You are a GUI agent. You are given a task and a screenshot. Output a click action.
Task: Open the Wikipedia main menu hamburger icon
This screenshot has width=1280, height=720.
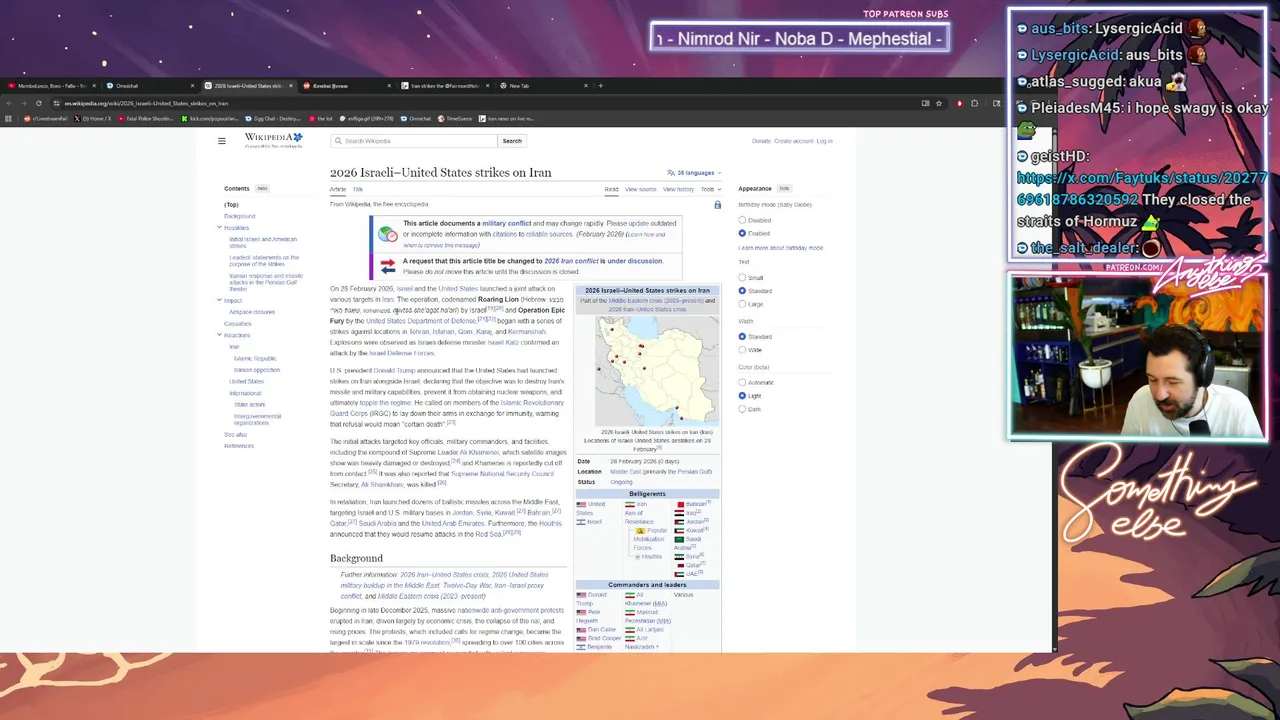pos(222,141)
